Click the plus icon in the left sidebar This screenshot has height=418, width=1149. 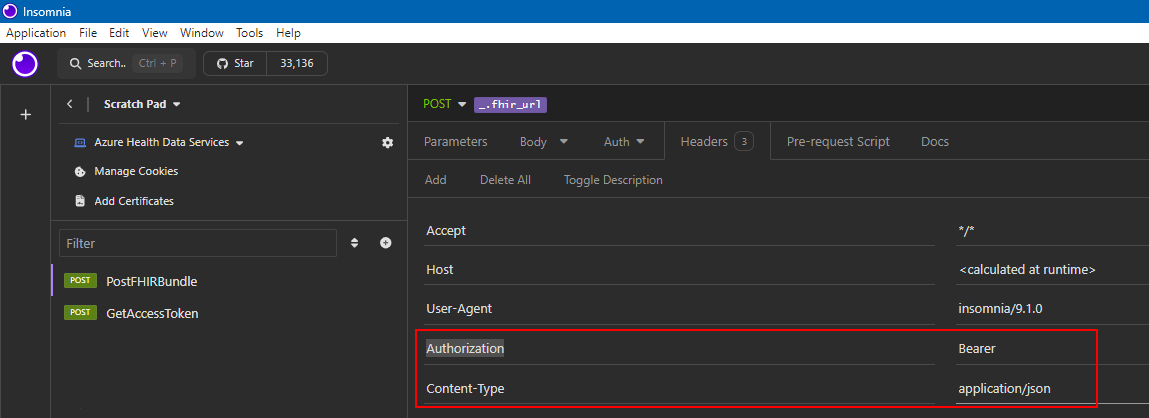25,115
